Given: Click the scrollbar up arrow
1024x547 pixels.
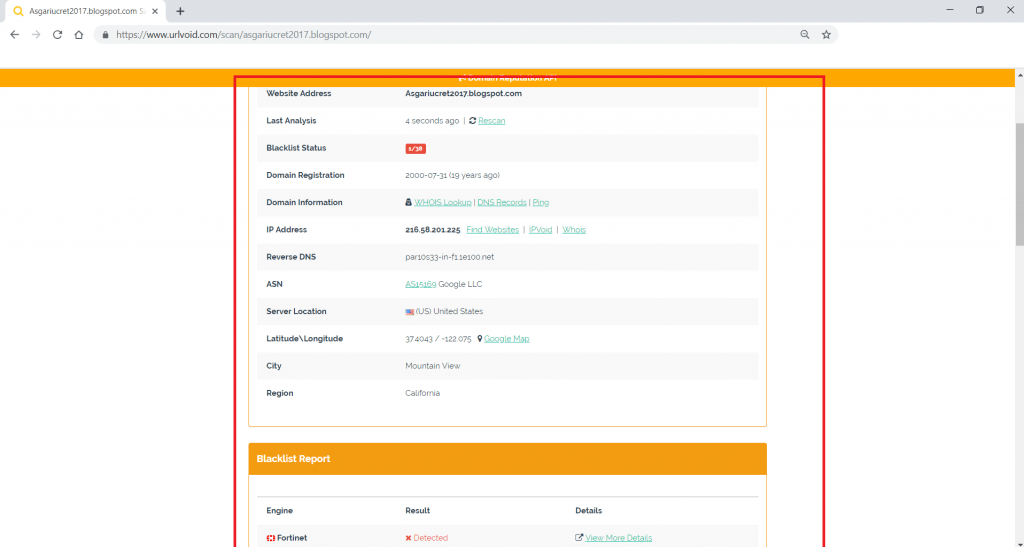Looking at the screenshot, I should [1019, 74].
